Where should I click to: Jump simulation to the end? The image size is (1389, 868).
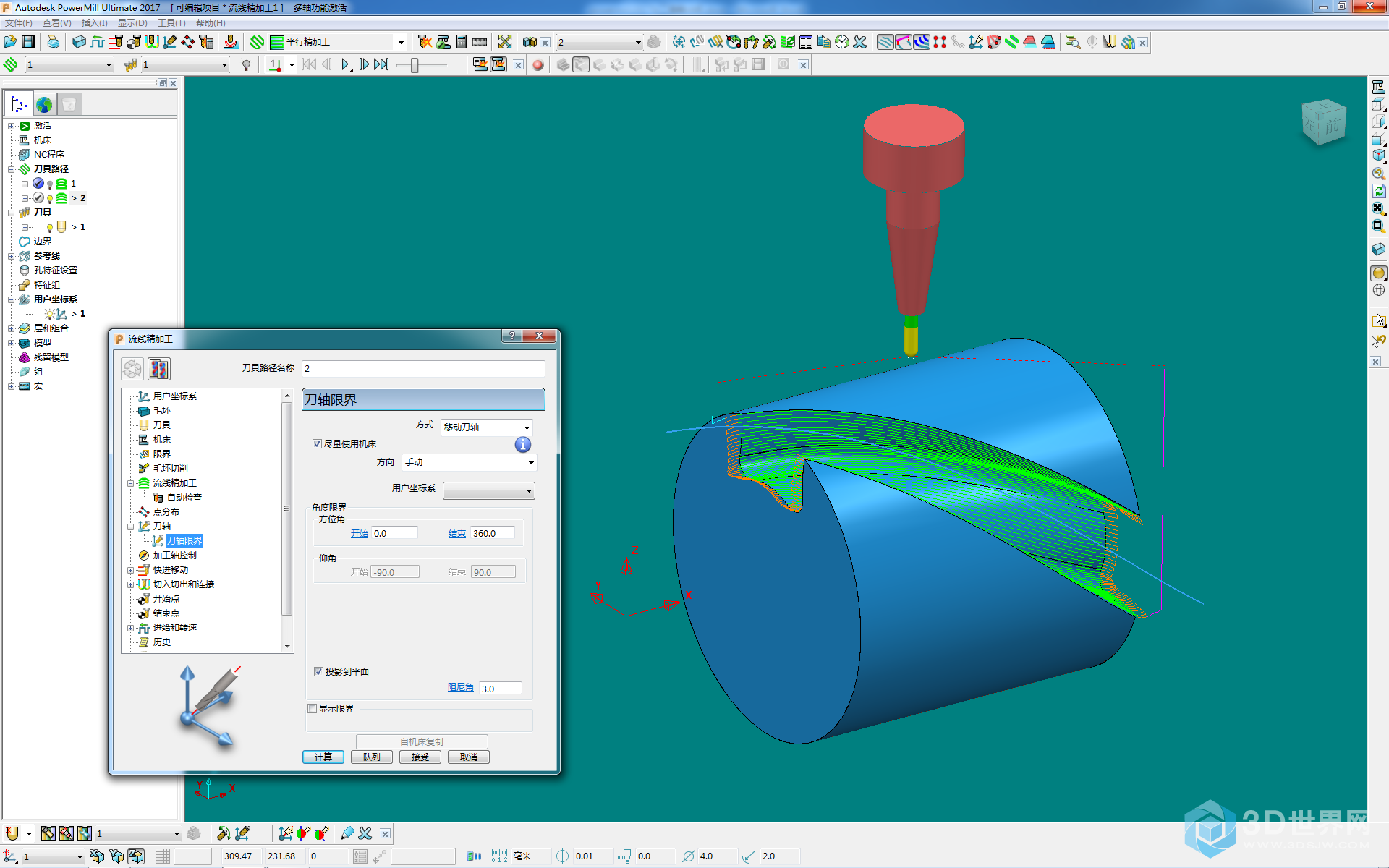pos(381,65)
